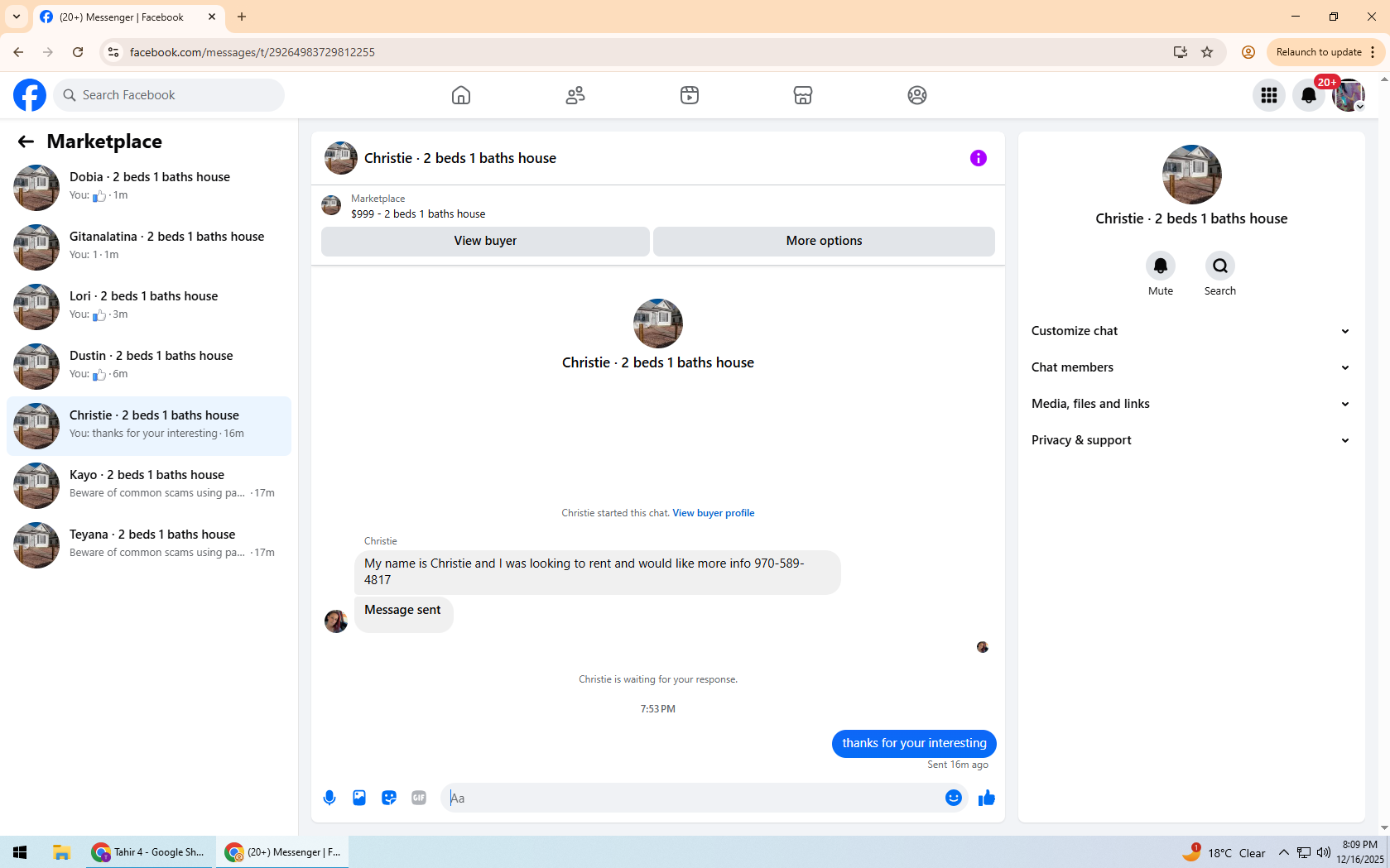Focus the Search Facebook field
This screenshot has width=1390, height=868.
[169, 95]
